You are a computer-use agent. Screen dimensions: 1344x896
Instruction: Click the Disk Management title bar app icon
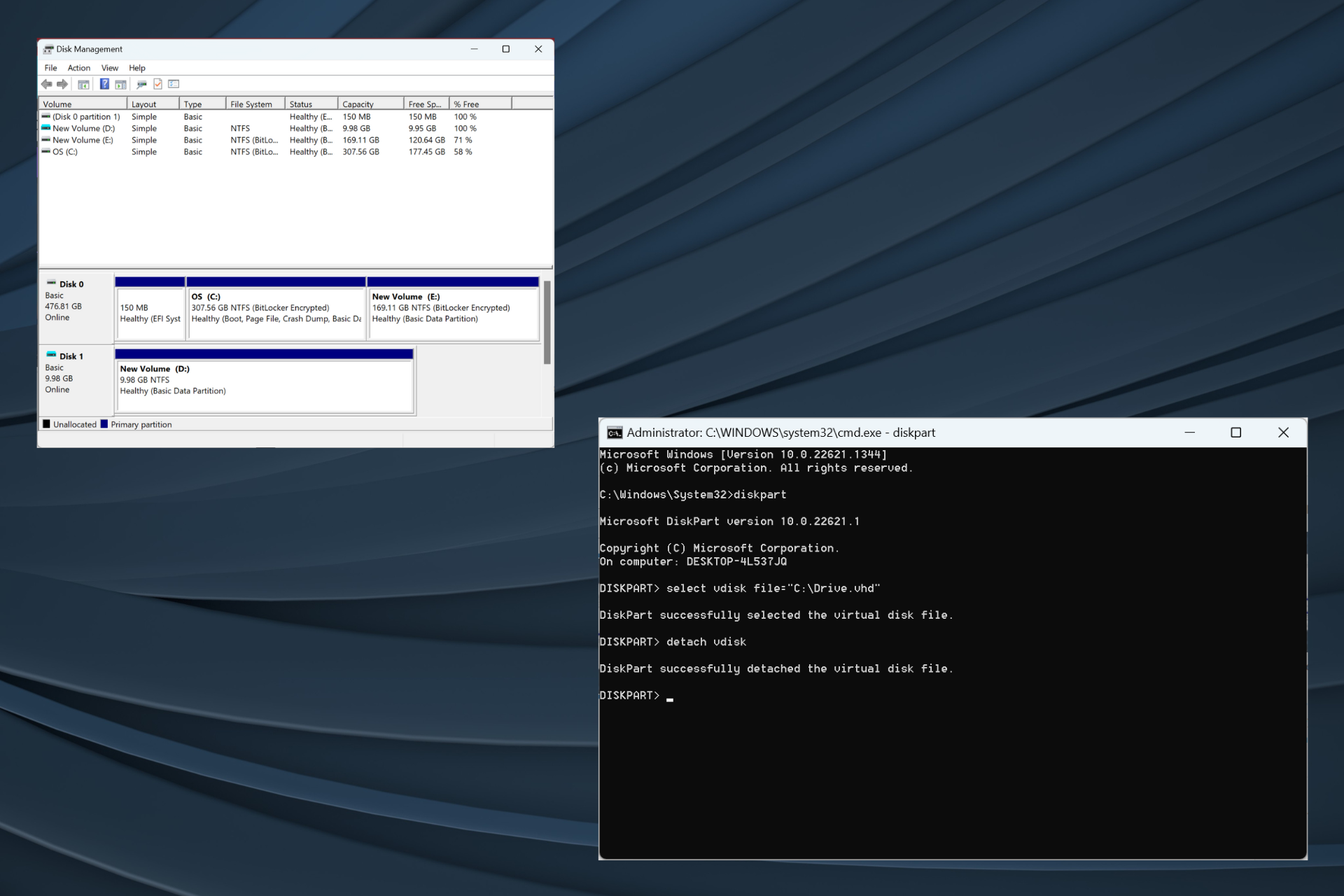48,49
